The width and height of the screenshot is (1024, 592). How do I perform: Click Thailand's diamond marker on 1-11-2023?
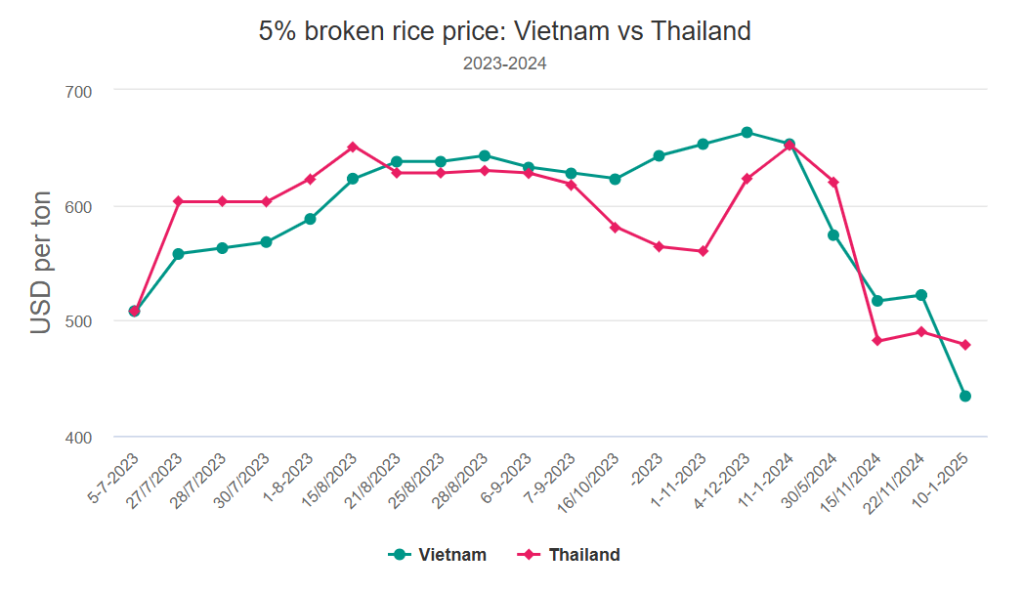(703, 251)
